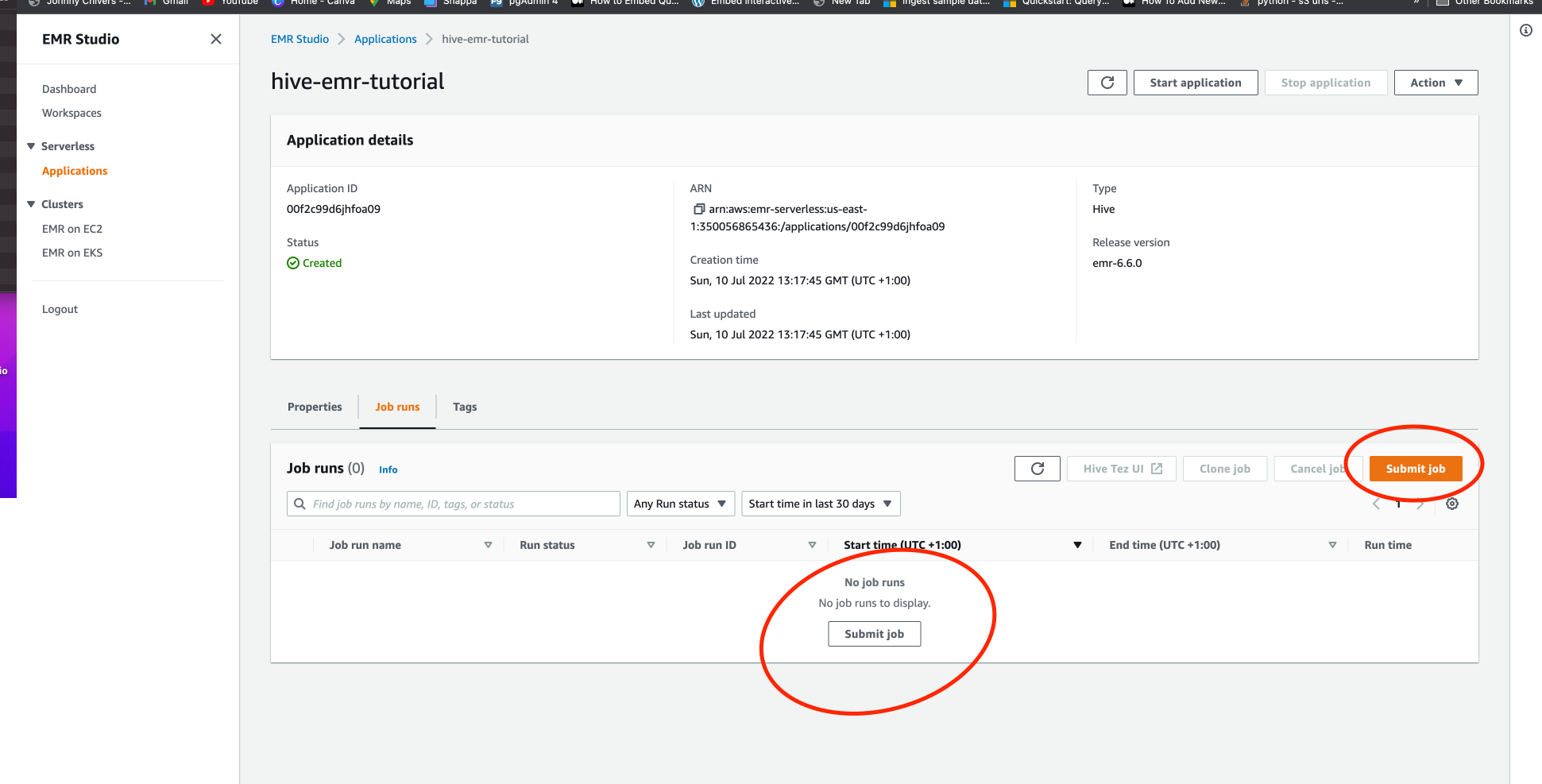Open Workspaces in the sidebar

coord(71,113)
